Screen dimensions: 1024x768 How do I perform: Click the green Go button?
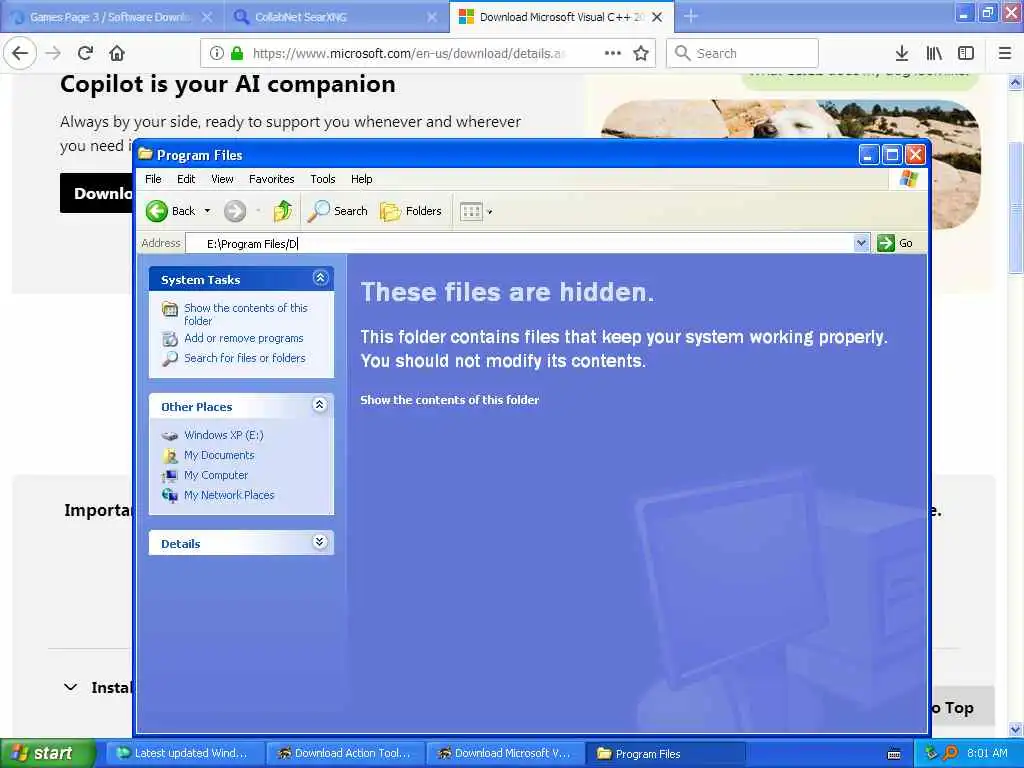tap(895, 243)
